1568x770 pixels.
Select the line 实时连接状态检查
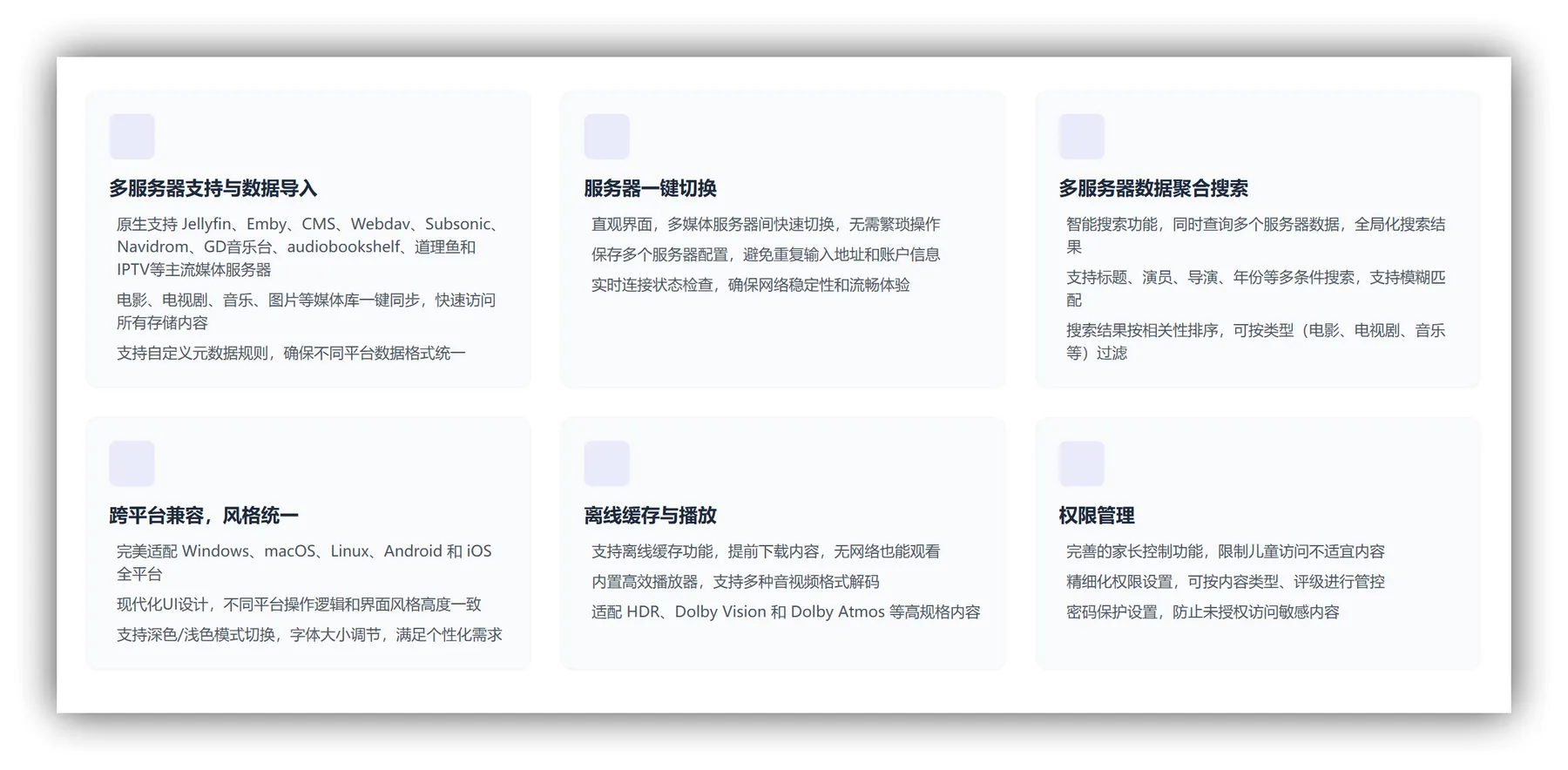[750, 285]
